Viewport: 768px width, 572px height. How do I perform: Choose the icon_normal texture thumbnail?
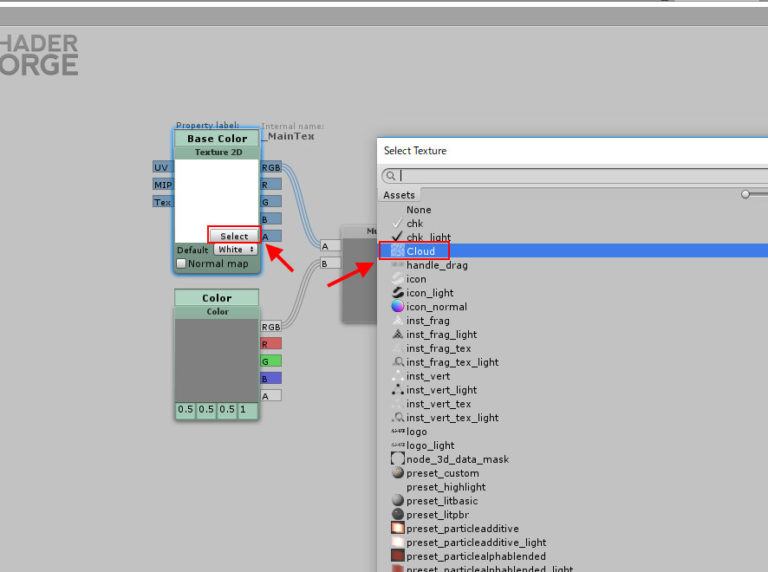398,307
